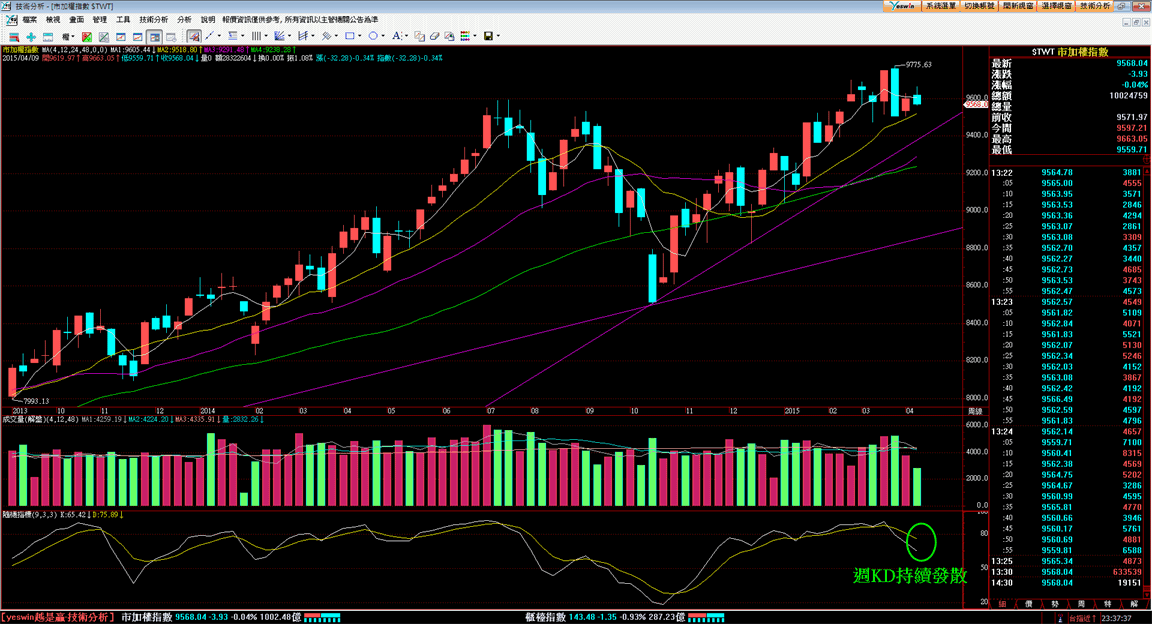
Task: Expand the rectangle tool dropdown arrow
Action: 360,36
